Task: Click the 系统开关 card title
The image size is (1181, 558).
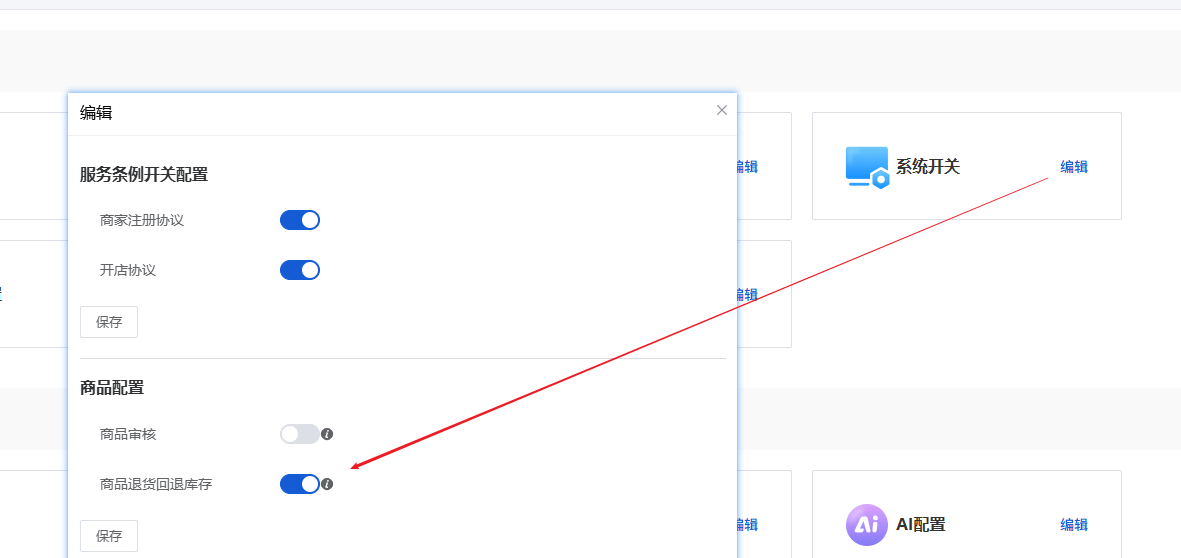Action: pos(928,167)
